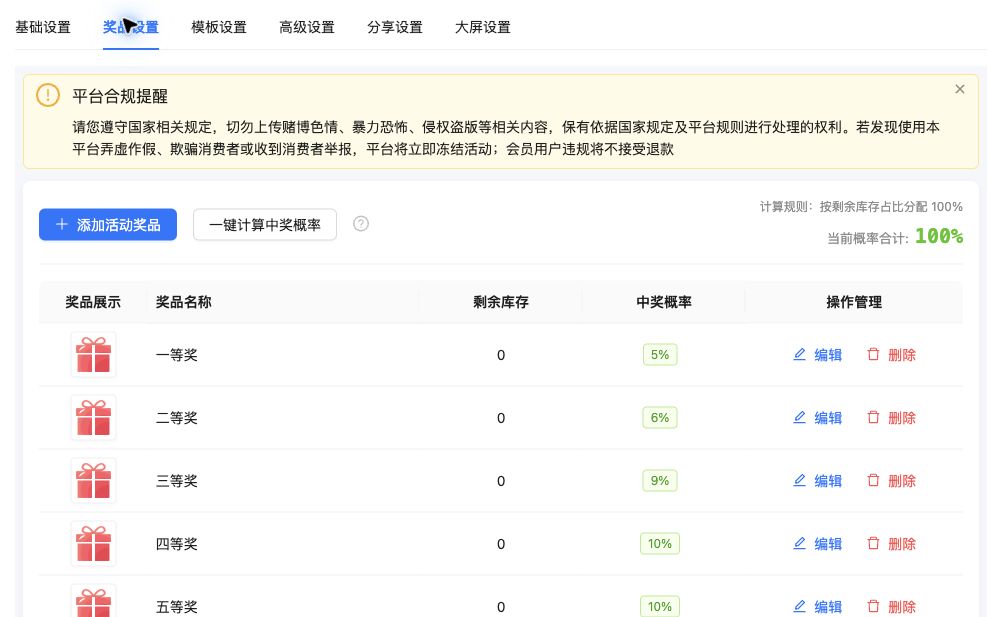Click the 一等奖 prize name
Image resolution: width=988 pixels, height=617 pixels.
point(176,355)
